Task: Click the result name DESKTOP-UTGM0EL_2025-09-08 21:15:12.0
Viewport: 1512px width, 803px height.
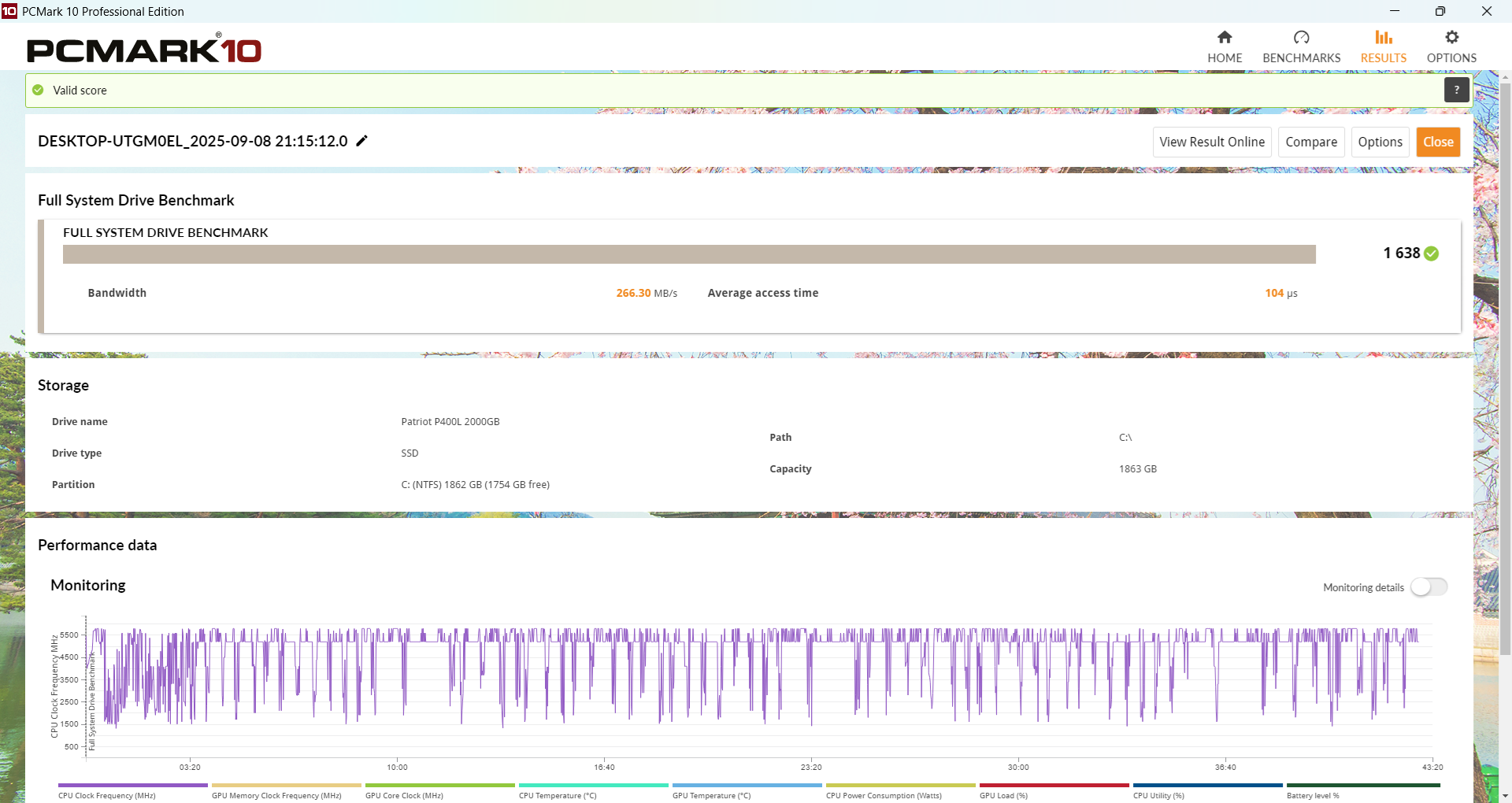Action: click(193, 141)
